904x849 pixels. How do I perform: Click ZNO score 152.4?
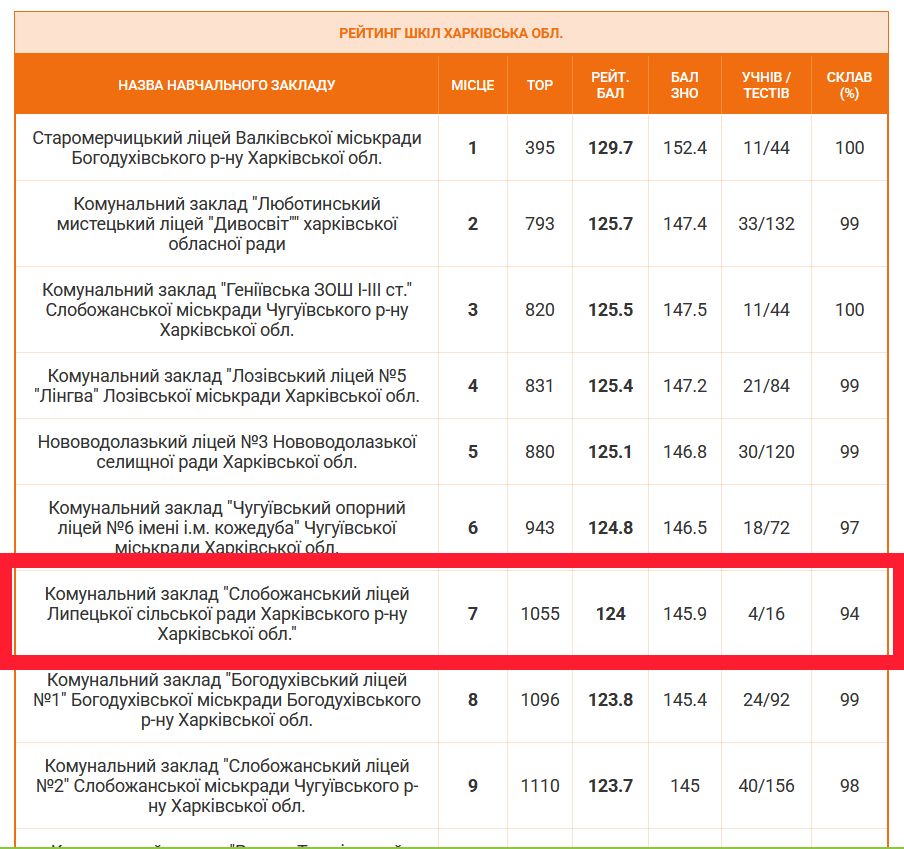point(684,148)
